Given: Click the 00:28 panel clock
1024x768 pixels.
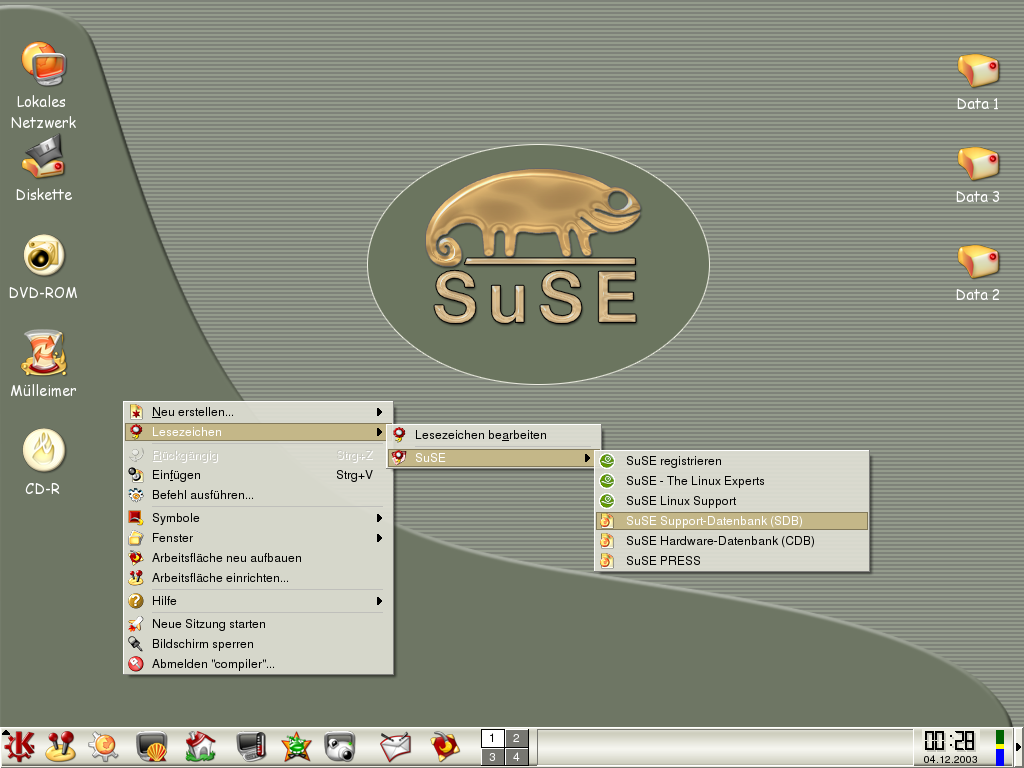Looking at the screenshot, I should coord(950,741).
